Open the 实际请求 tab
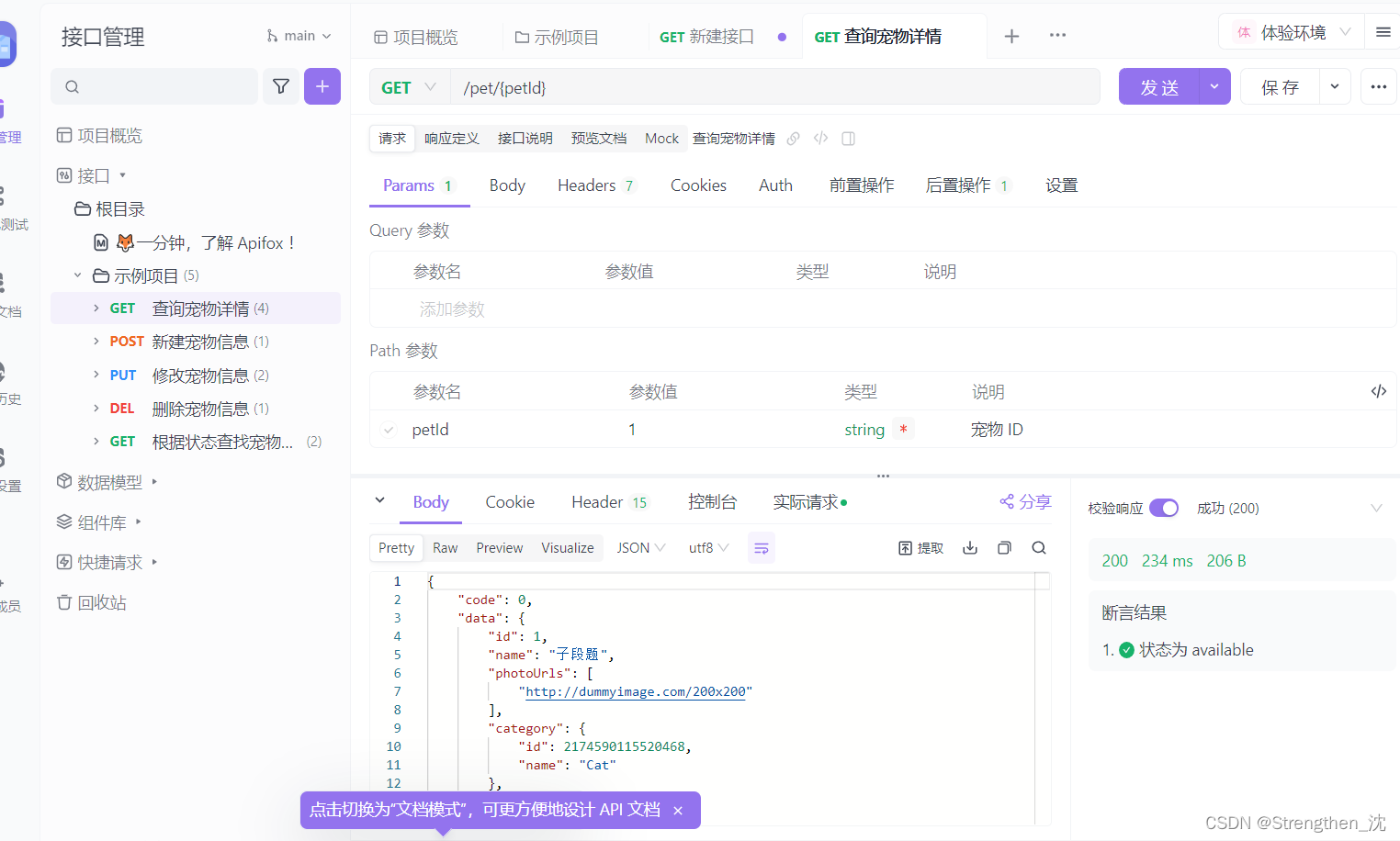The height and width of the screenshot is (841, 1400). tap(809, 502)
